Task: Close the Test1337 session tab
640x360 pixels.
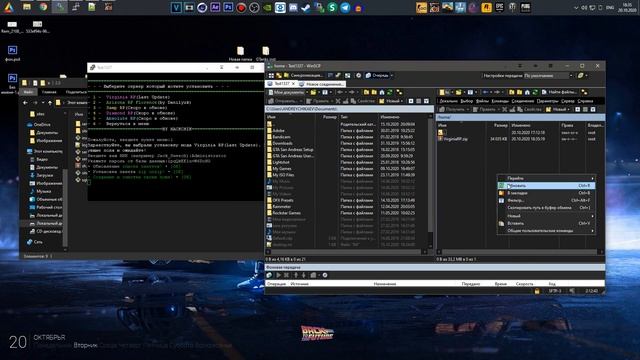Action: click(x=293, y=84)
